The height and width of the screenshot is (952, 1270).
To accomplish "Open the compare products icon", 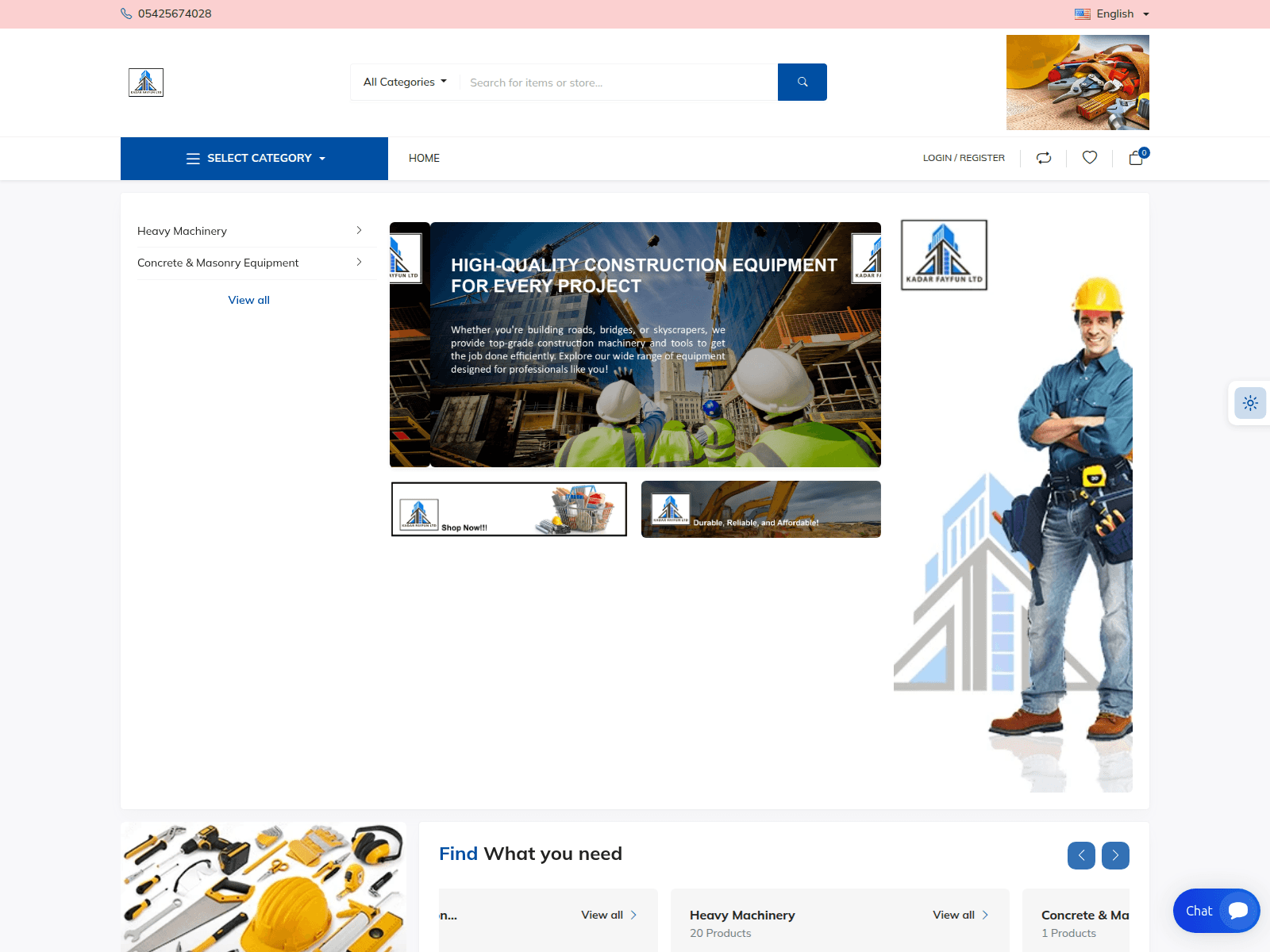I will tap(1044, 158).
